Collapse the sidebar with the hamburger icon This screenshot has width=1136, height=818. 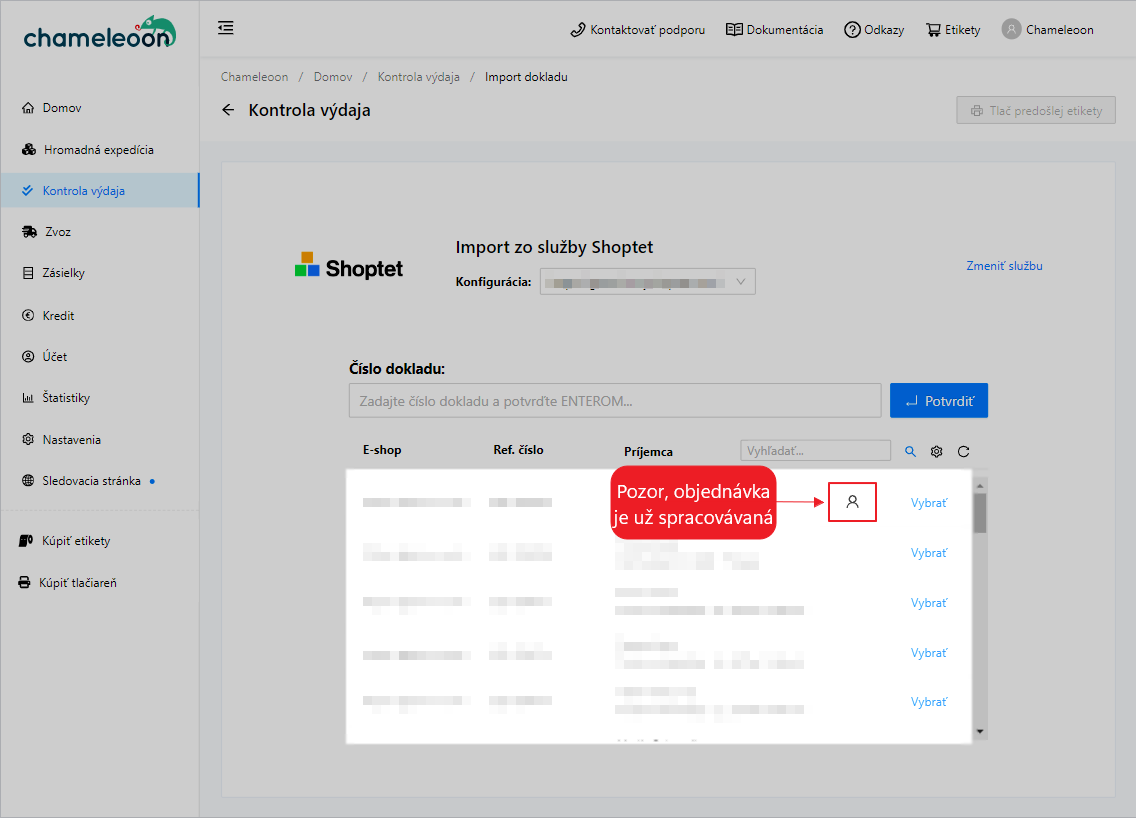tap(226, 28)
